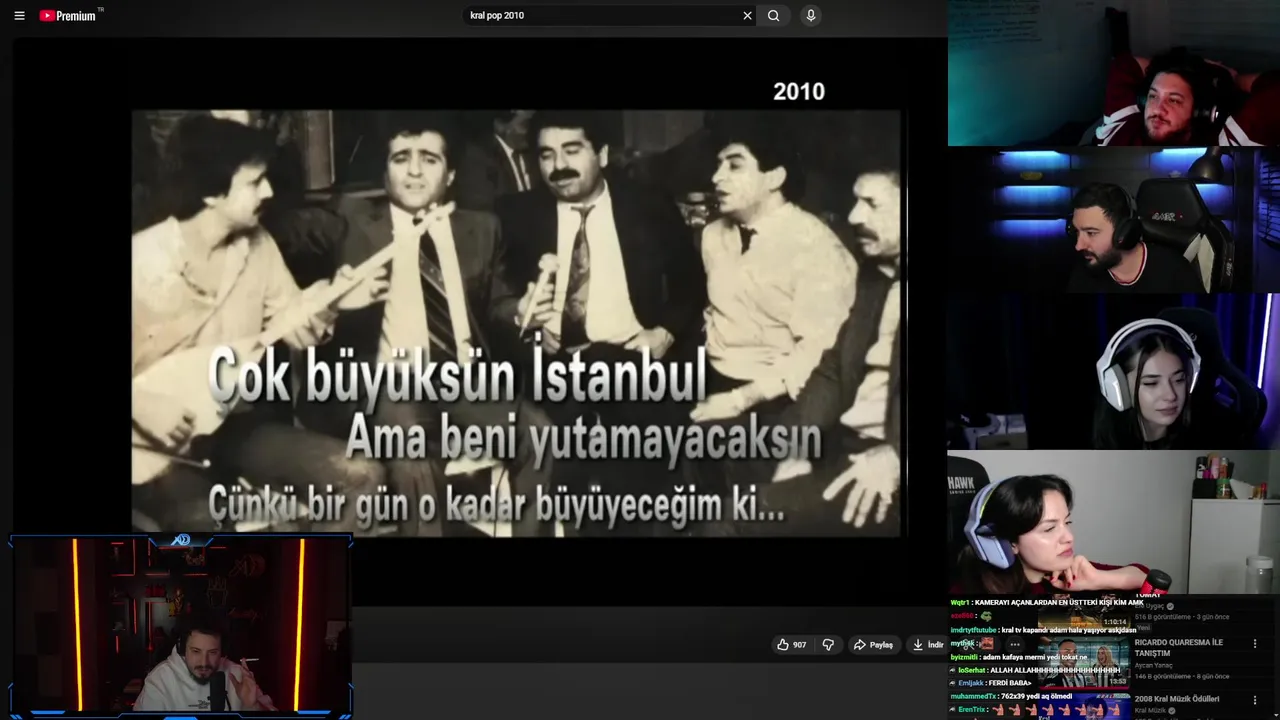Click the magnifier search button
The image size is (1280, 720).
point(774,16)
